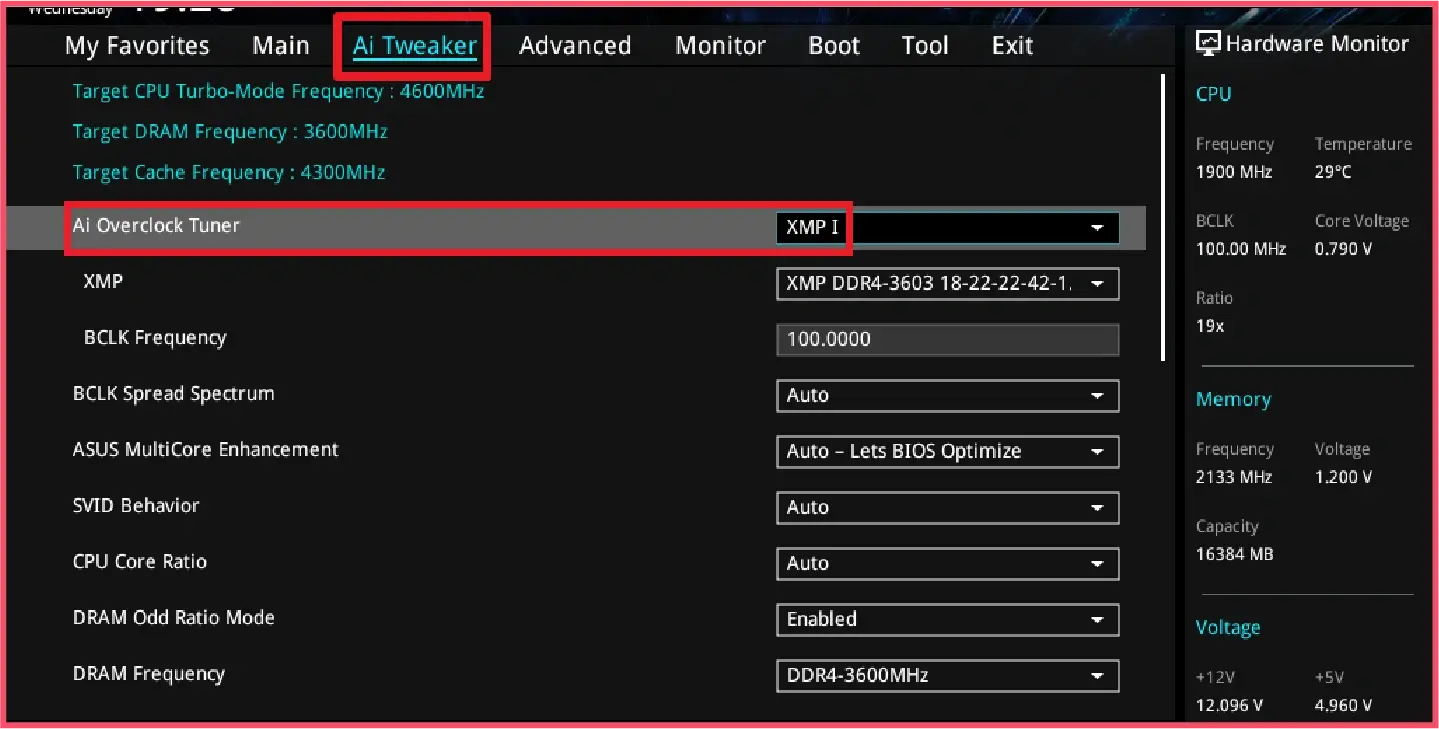The width and height of the screenshot is (1439, 729).
Task: Open the Advanced tab
Action: click(x=575, y=46)
